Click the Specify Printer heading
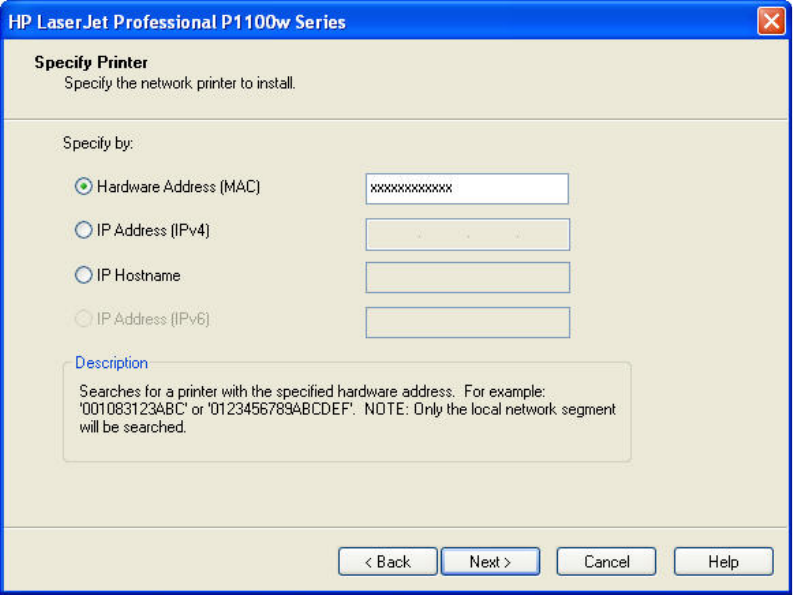This screenshot has width=793, height=595. 91,63
